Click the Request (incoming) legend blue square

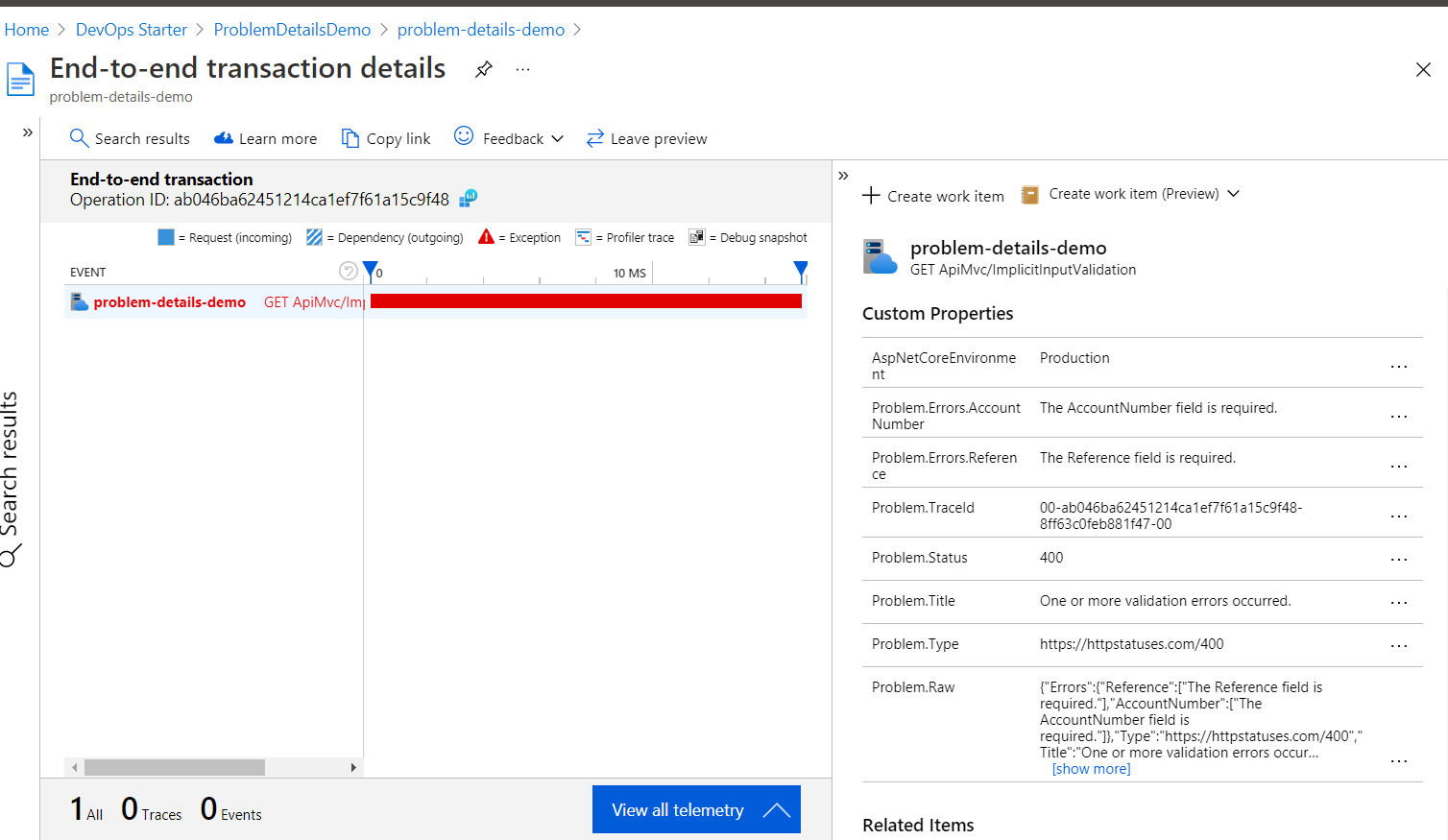166,237
